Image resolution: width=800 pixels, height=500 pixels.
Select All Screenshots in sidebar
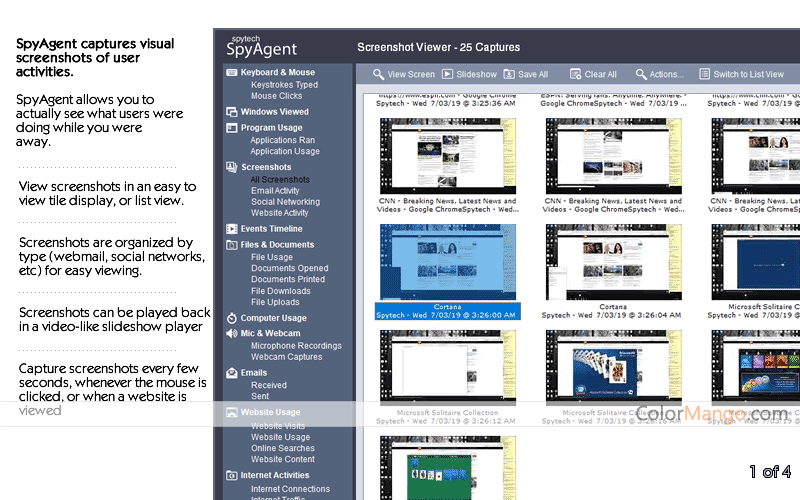(280, 180)
